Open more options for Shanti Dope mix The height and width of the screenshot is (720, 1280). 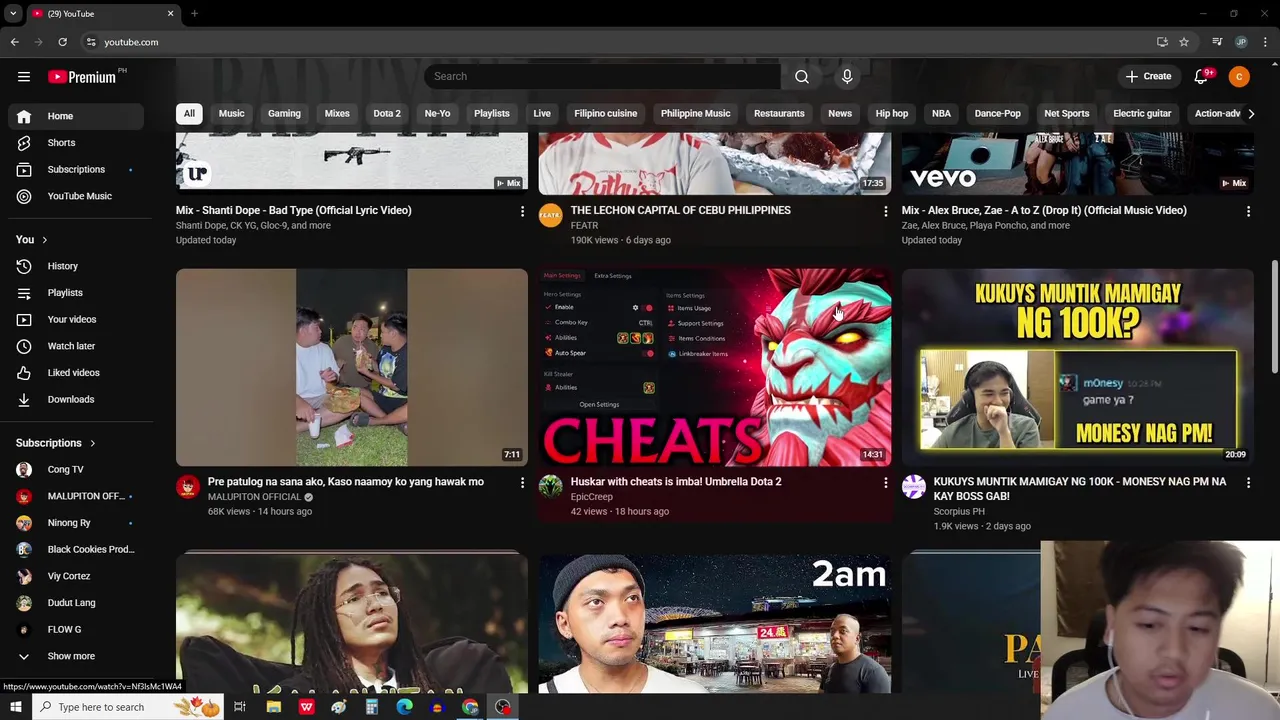tap(522, 211)
